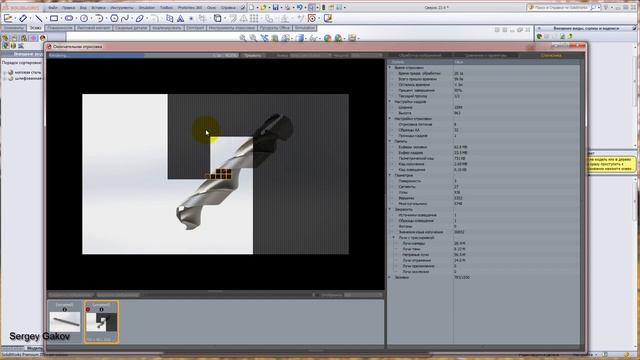
Task: Select the Ellipse sketch tool
Action: 140,18
